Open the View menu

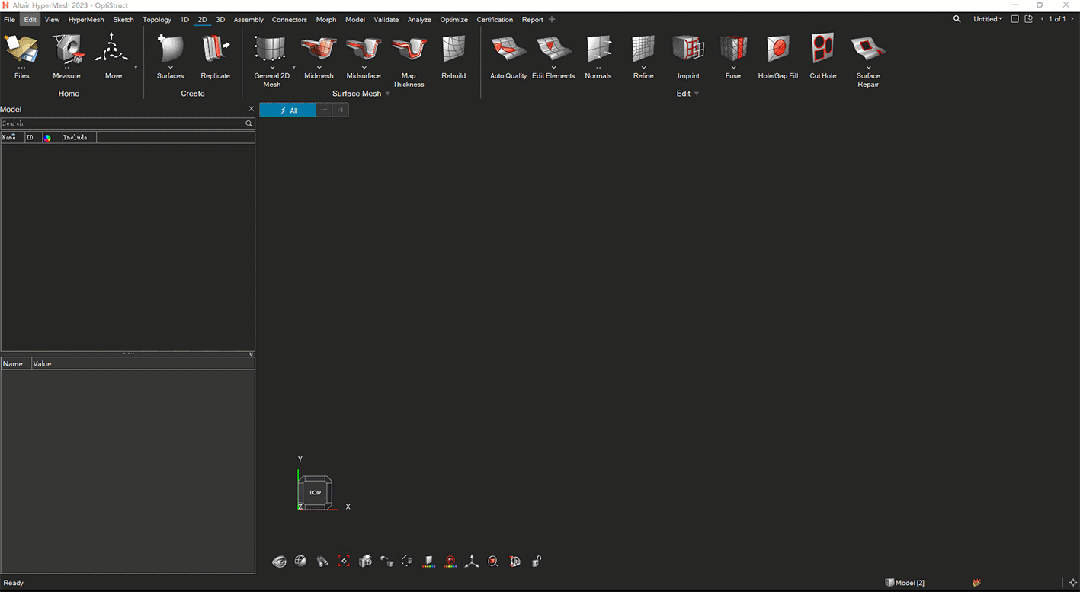(52, 19)
